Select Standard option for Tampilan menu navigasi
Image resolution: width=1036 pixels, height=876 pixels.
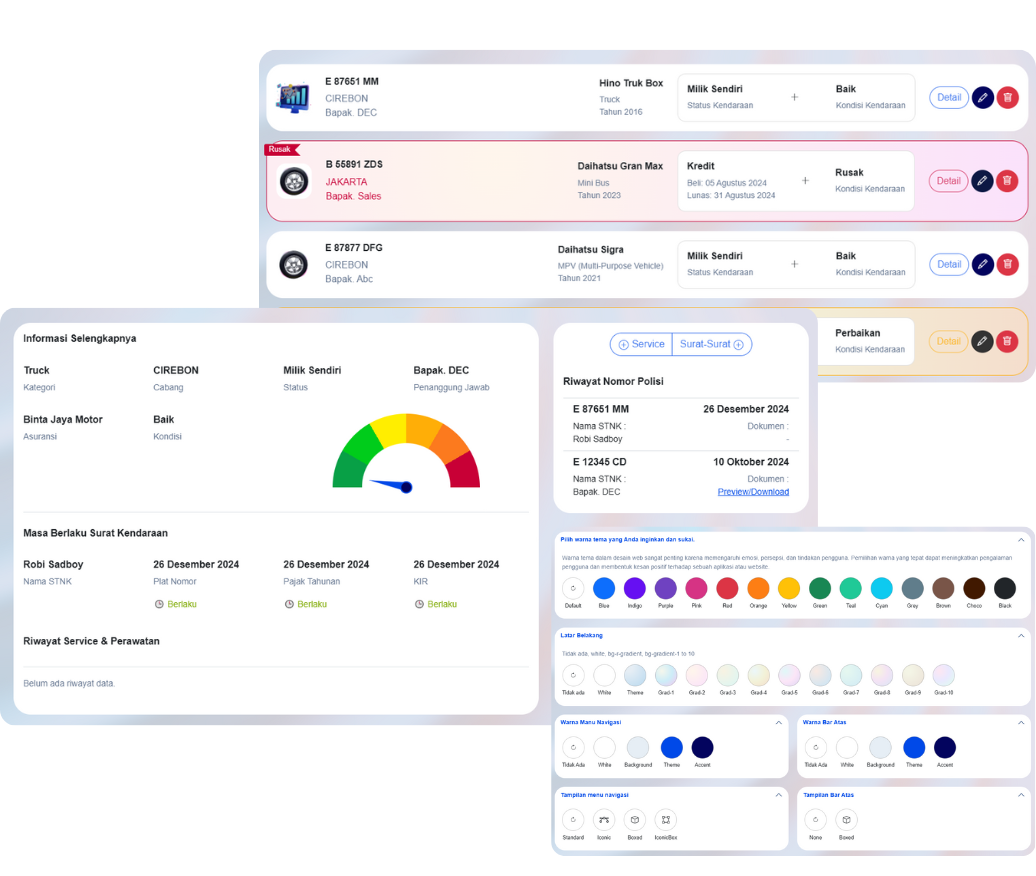point(573,820)
